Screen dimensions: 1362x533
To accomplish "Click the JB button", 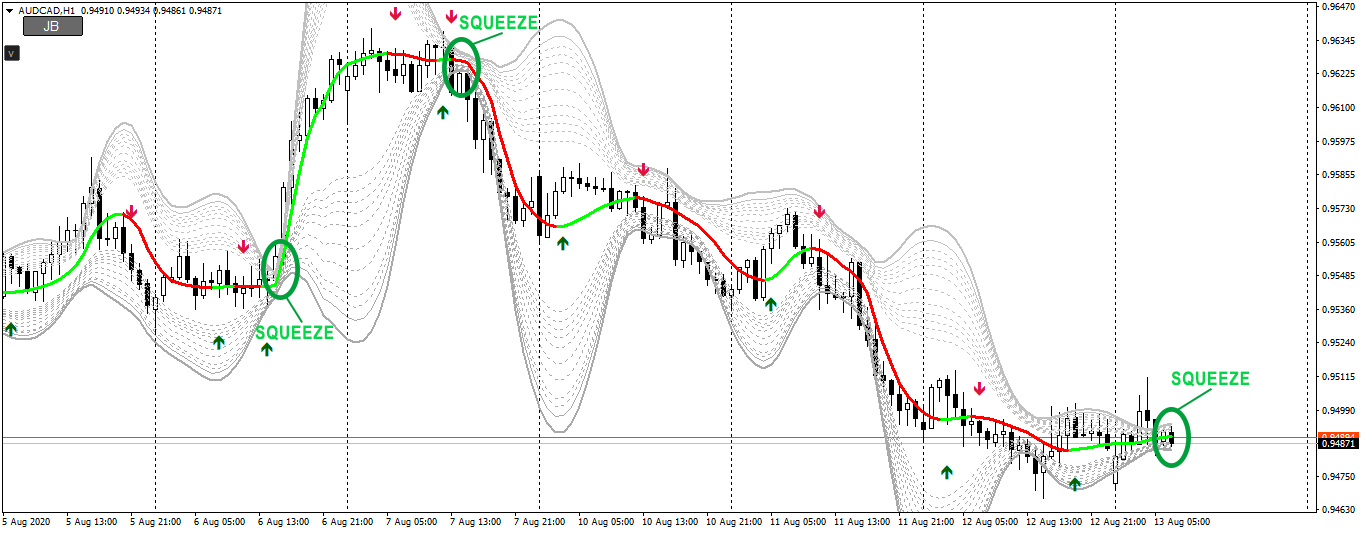I will point(51,27).
